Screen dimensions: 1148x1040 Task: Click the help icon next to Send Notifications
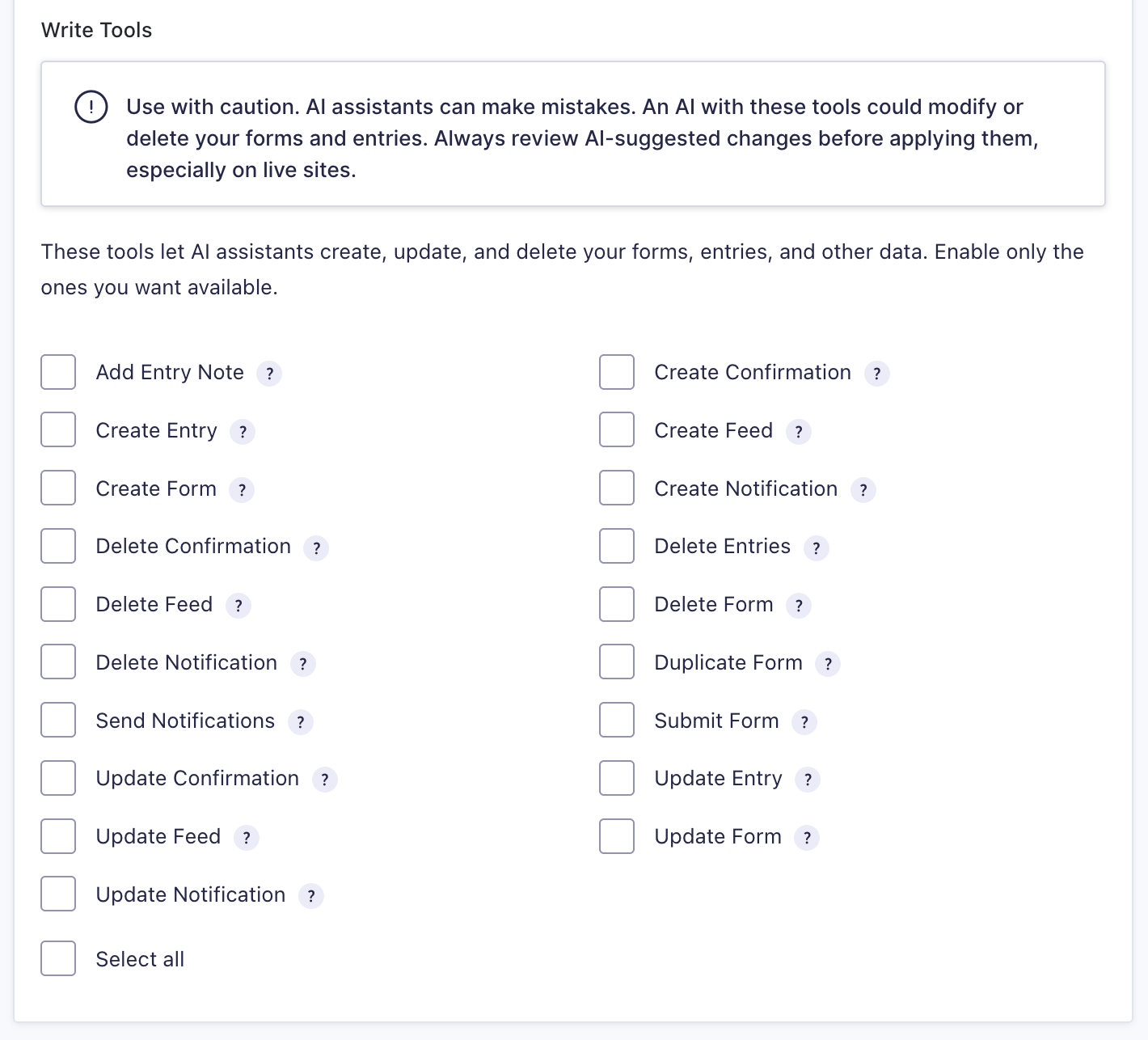point(301,722)
